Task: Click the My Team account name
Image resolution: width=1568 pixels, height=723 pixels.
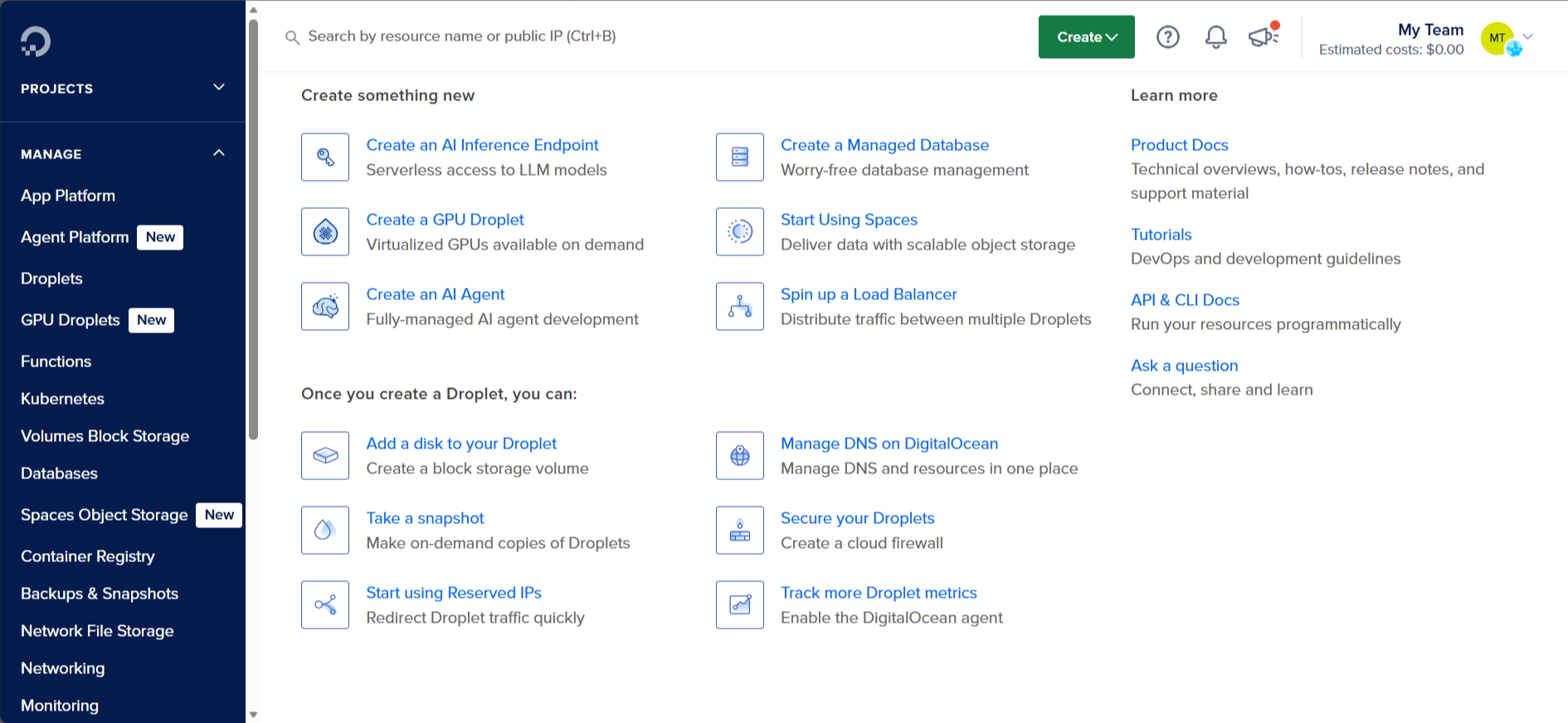Action: (1430, 30)
